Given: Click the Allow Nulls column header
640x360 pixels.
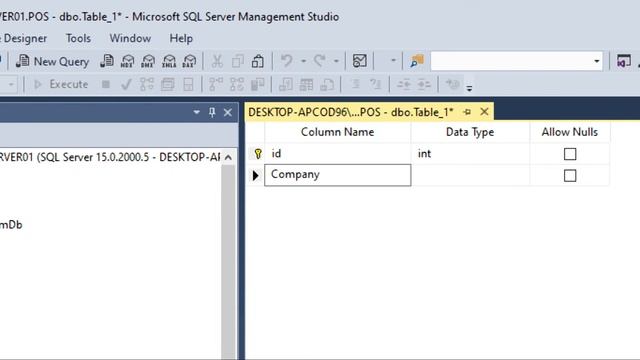Looking at the screenshot, I should (x=570, y=132).
